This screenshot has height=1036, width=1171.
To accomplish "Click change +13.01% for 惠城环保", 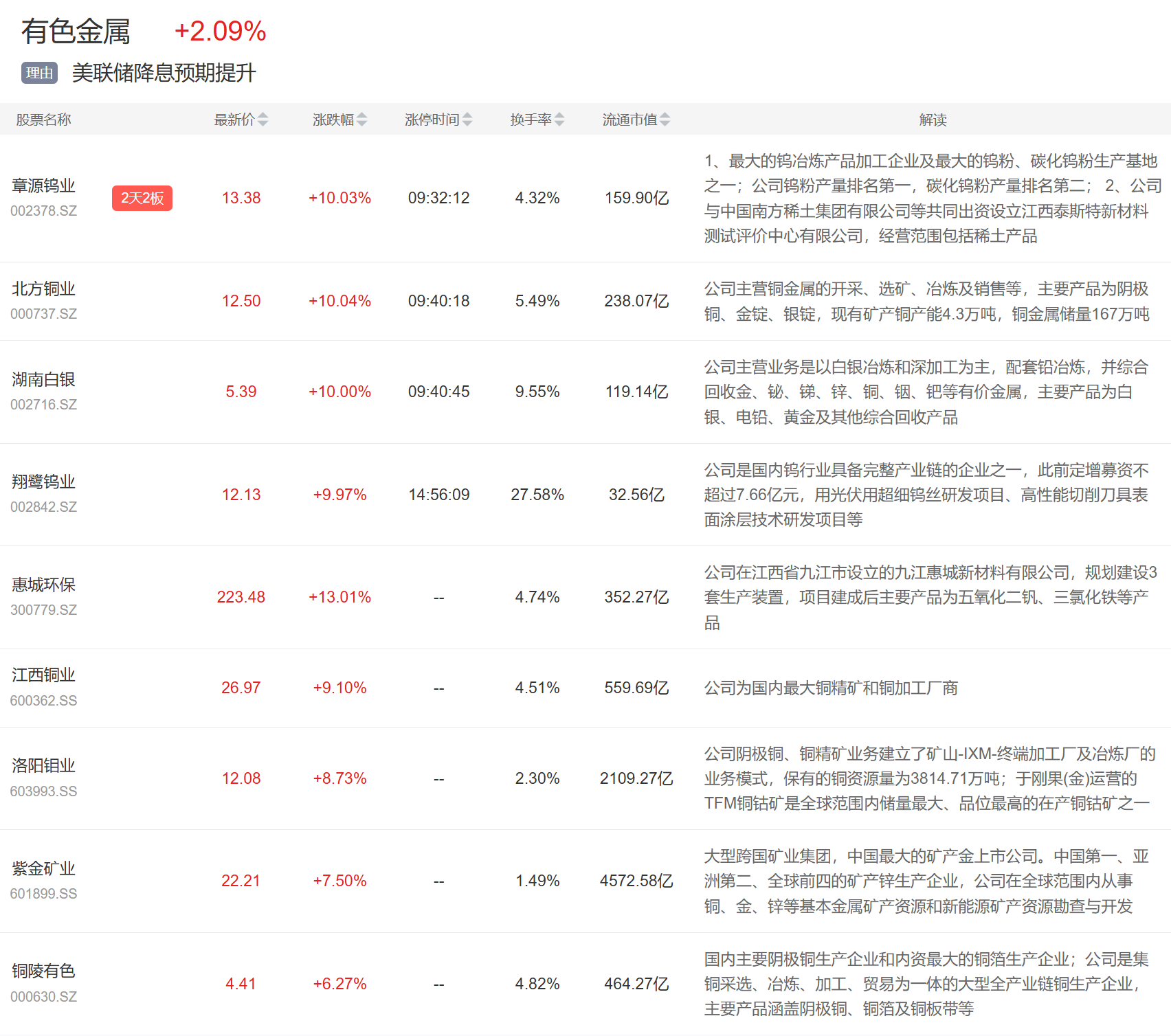I will pos(339,597).
